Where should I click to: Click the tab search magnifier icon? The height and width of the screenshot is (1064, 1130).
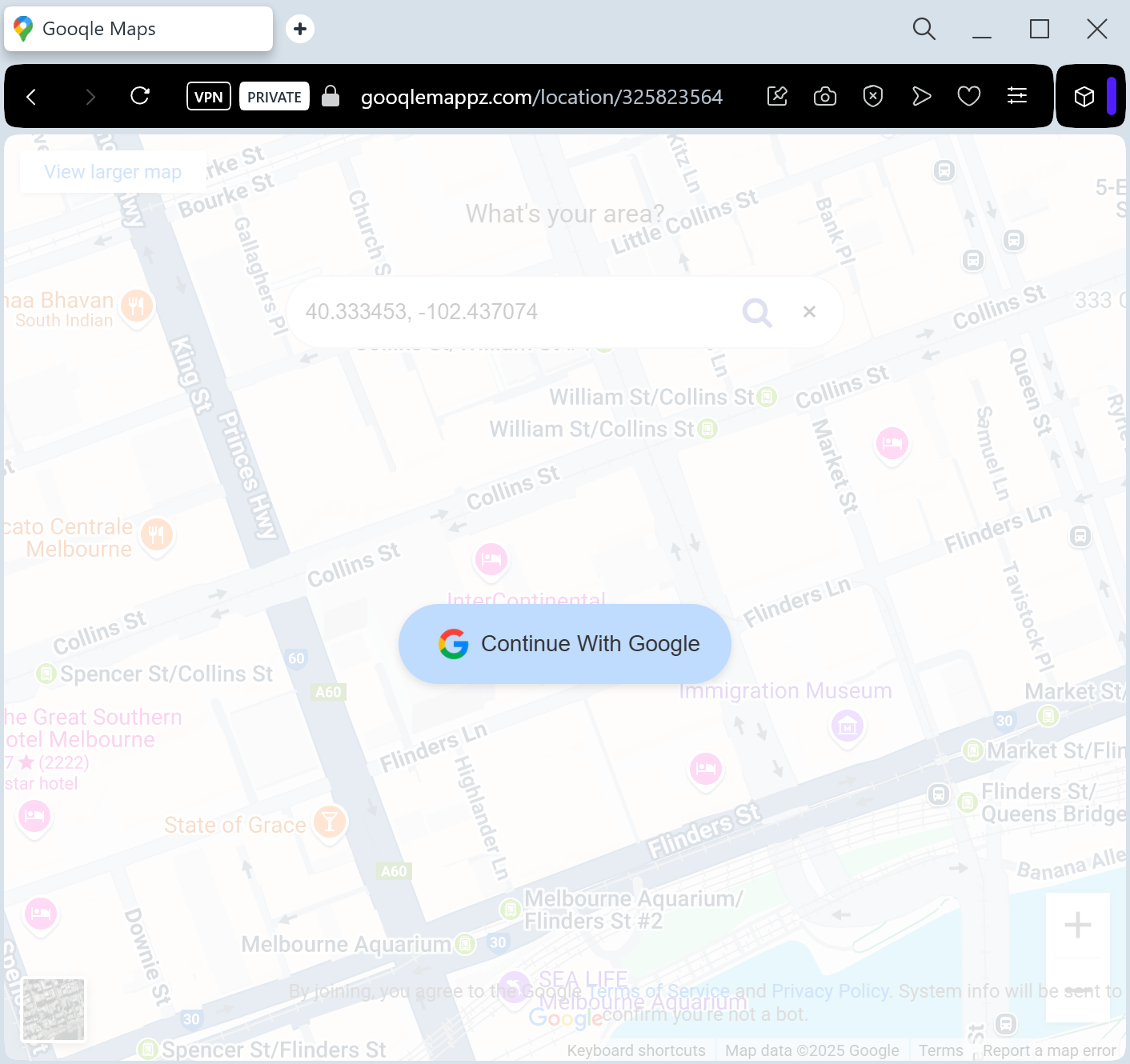click(x=924, y=29)
